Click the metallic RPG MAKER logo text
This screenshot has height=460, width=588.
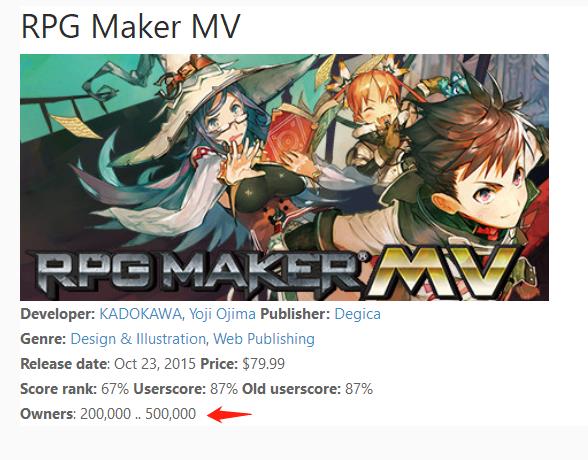(x=196, y=271)
